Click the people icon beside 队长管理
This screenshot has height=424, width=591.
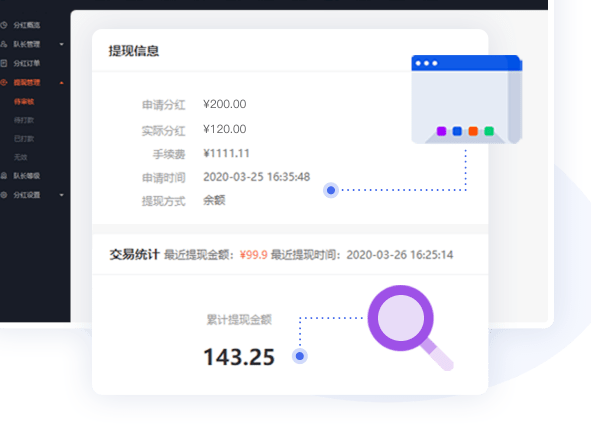(4, 44)
